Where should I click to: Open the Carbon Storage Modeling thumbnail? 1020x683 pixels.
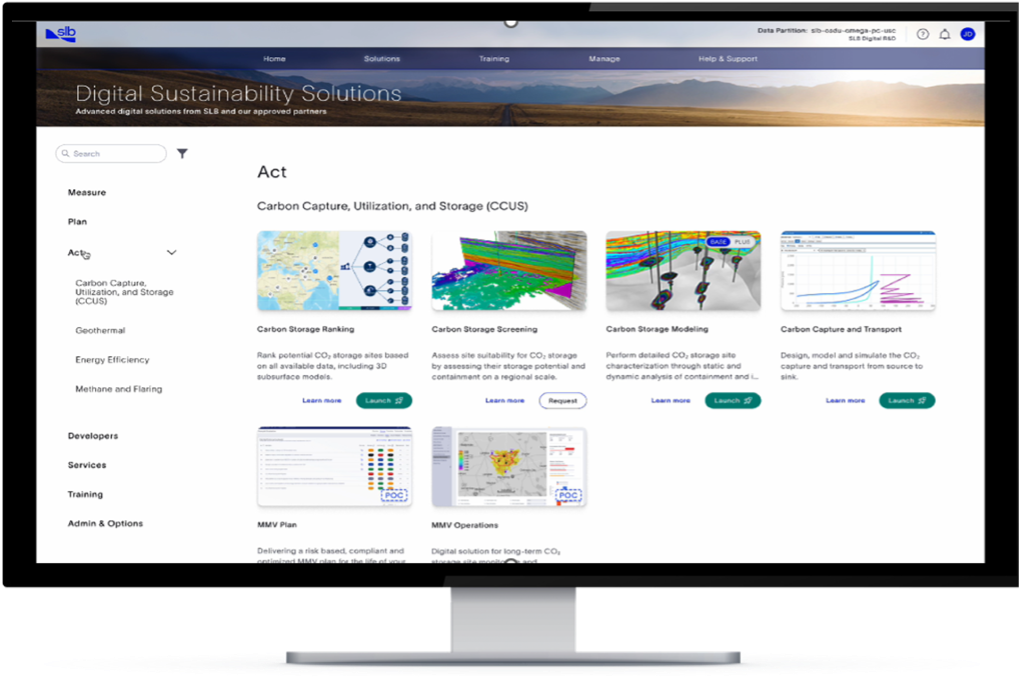683,271
